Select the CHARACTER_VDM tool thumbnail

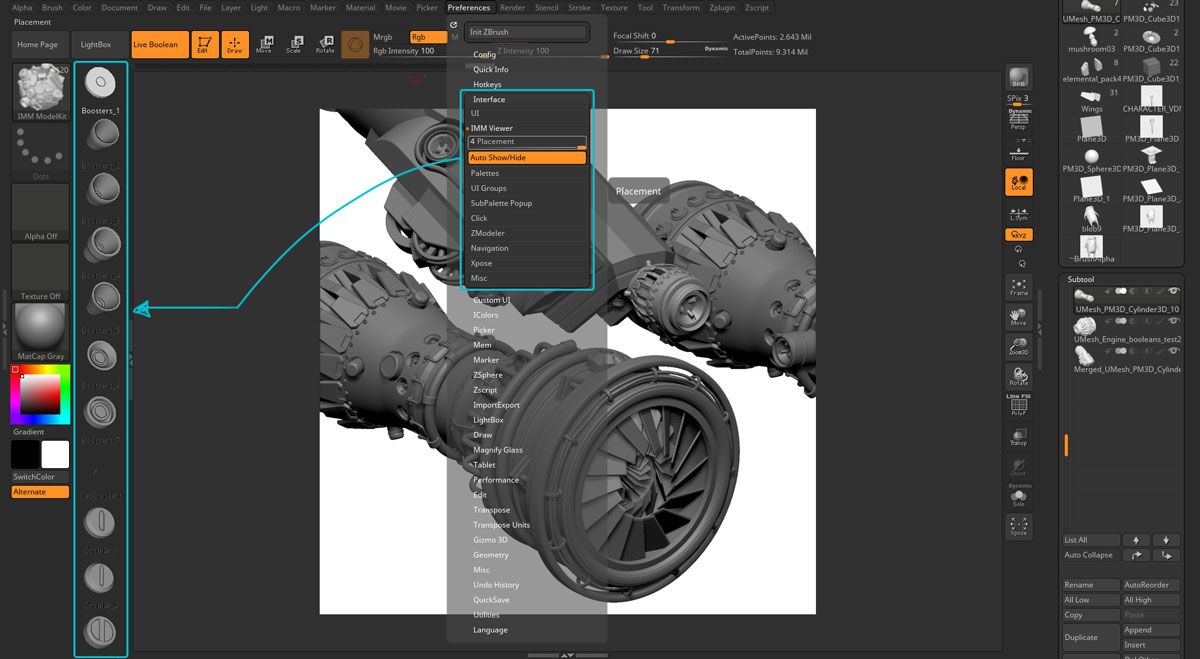[x=1152, y=98]
